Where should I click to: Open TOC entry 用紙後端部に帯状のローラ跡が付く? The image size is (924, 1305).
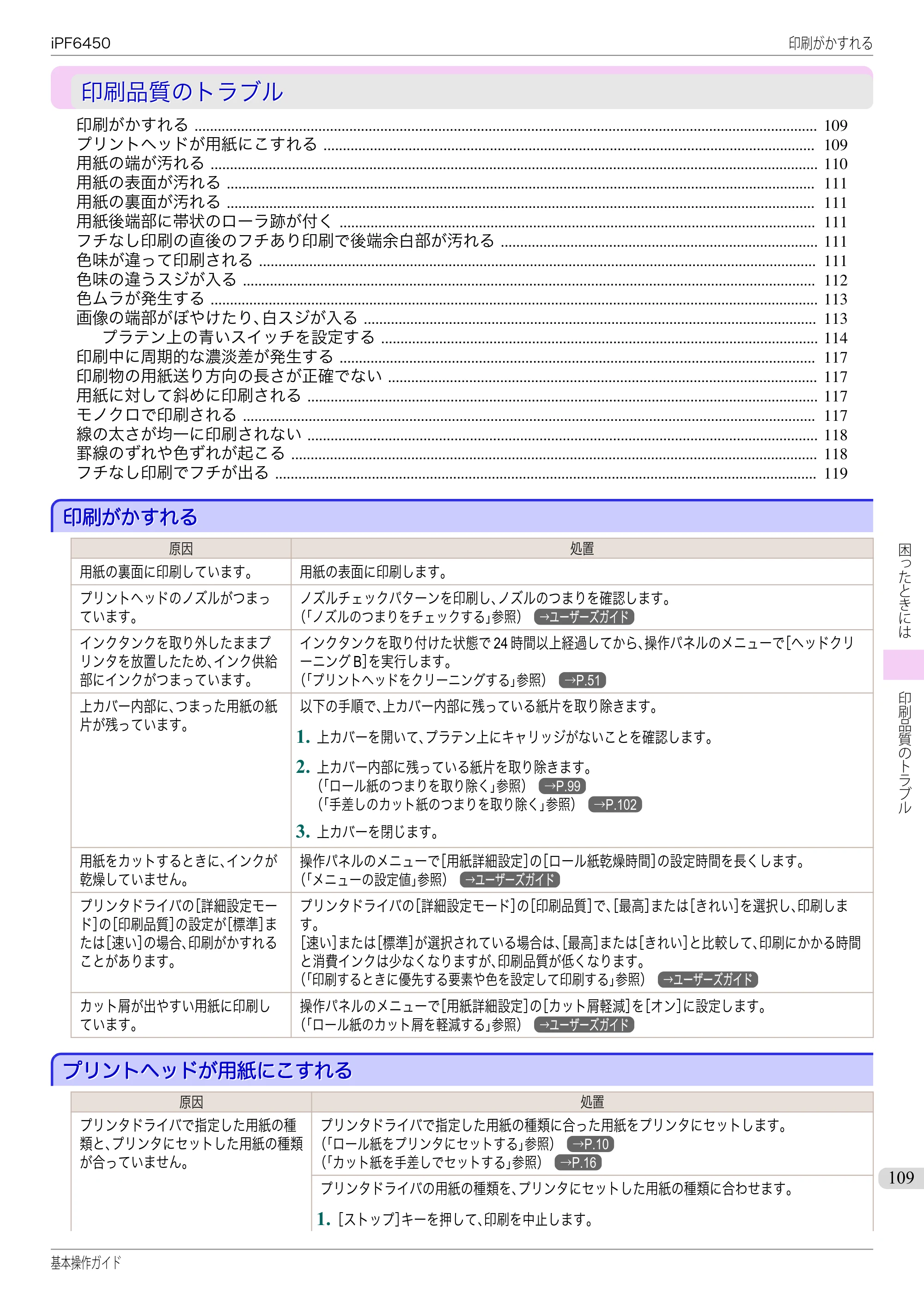click(462, 221)
